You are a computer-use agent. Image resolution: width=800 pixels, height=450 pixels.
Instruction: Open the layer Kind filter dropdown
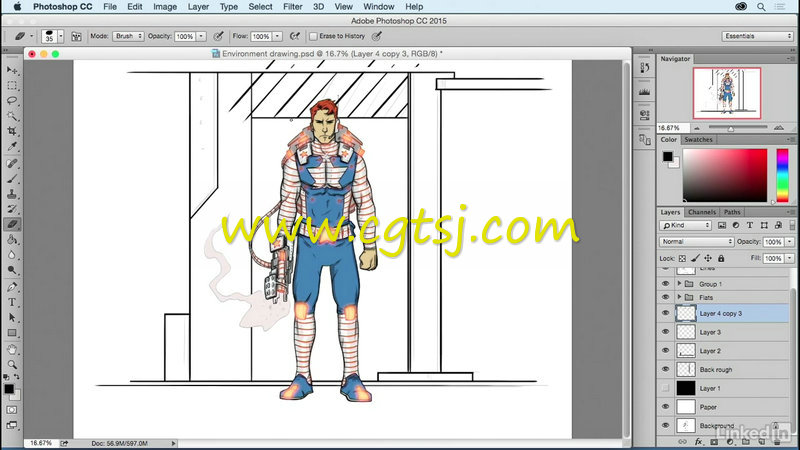685,225
